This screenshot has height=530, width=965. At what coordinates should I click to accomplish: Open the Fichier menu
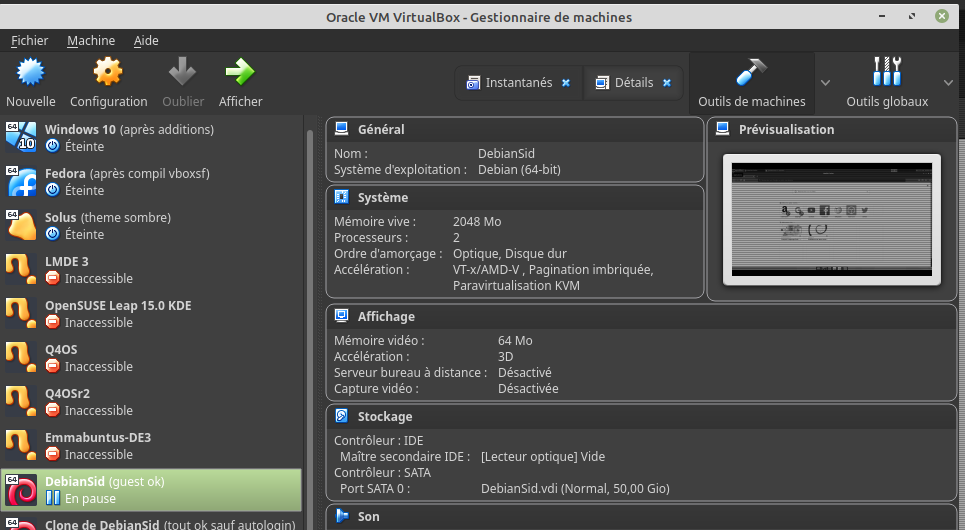tap(30, 41)
